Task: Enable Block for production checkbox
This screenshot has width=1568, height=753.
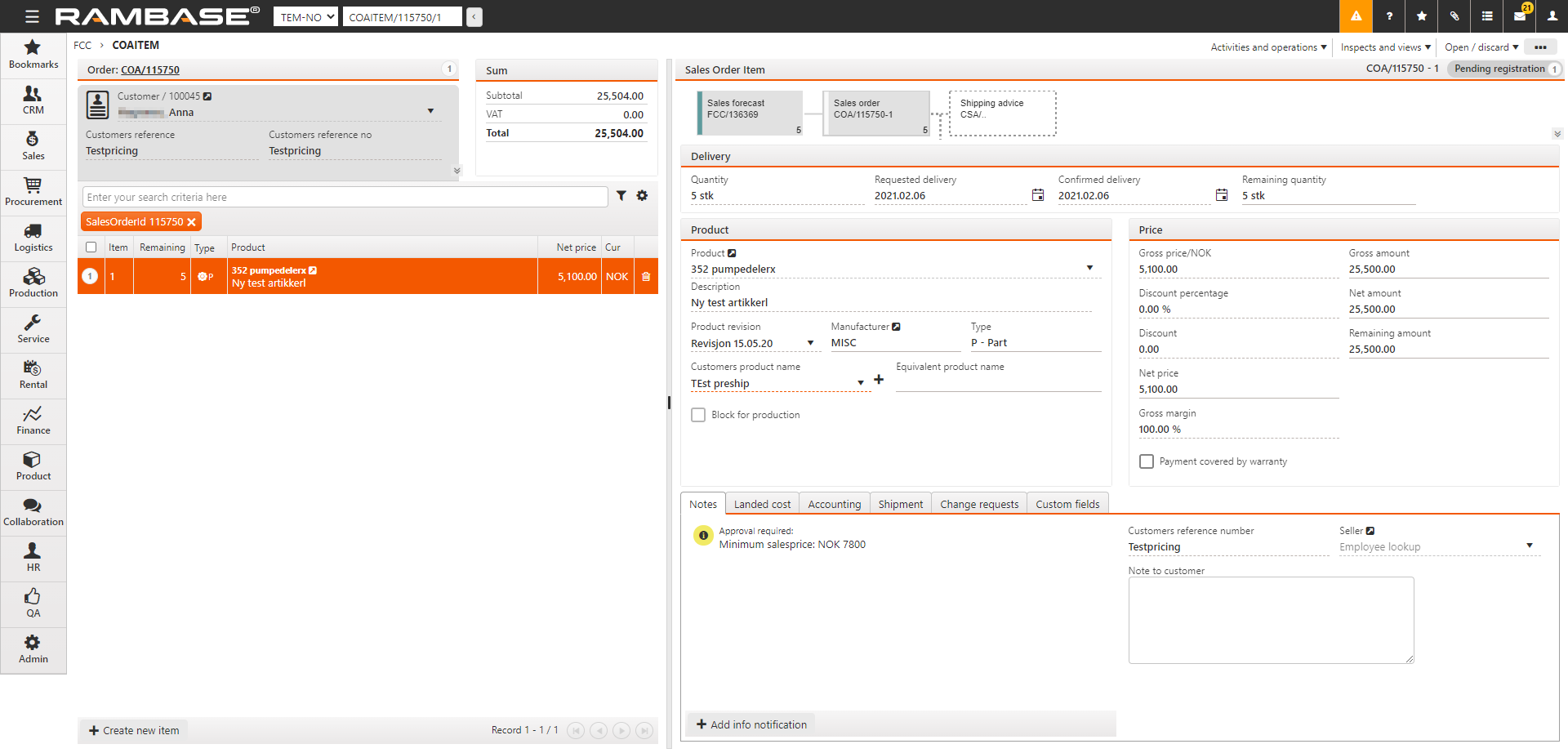Action: coord(698,415)
